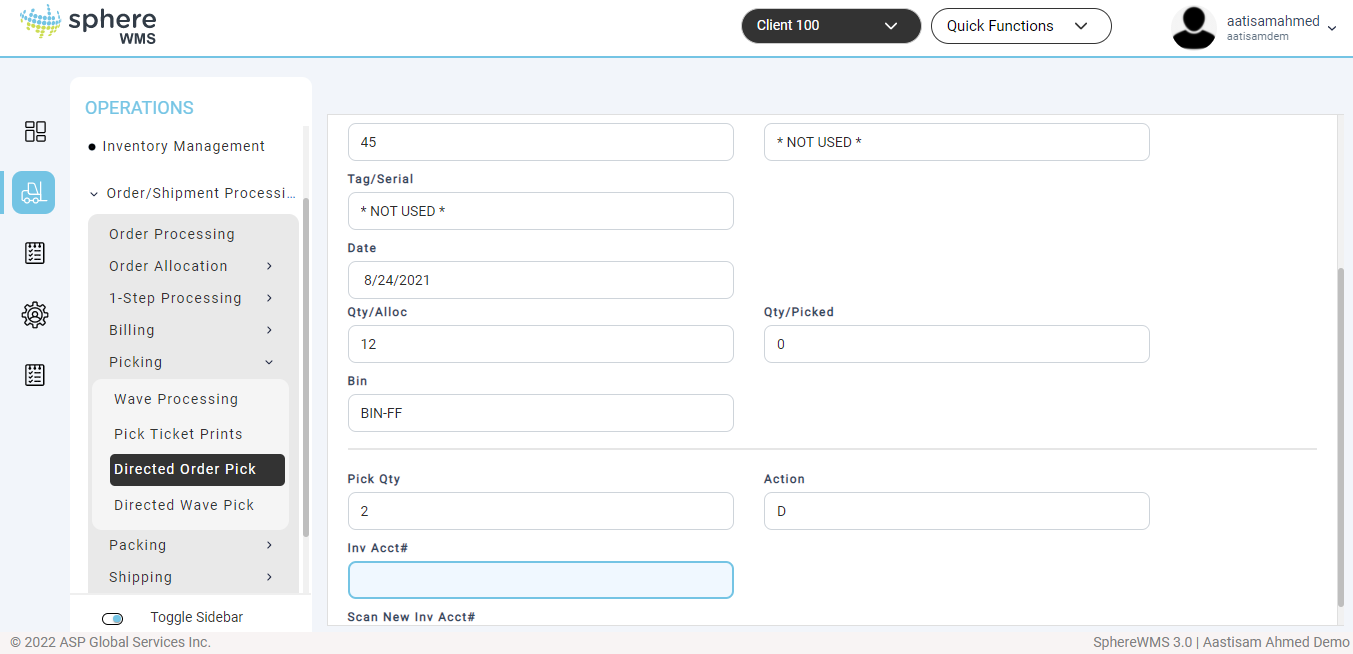This screenshot has width=1353, height=654.
Task: Go to Order Processing
Action: point(172,234)
